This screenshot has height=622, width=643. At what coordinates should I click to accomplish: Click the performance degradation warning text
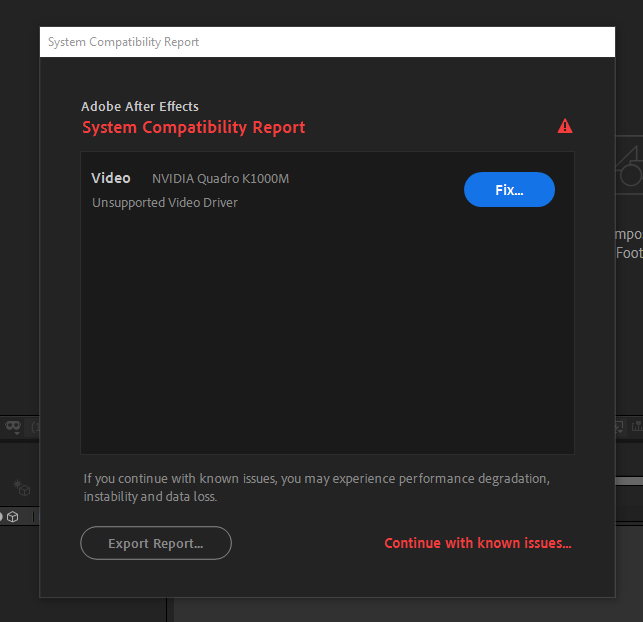coord(317,488)
